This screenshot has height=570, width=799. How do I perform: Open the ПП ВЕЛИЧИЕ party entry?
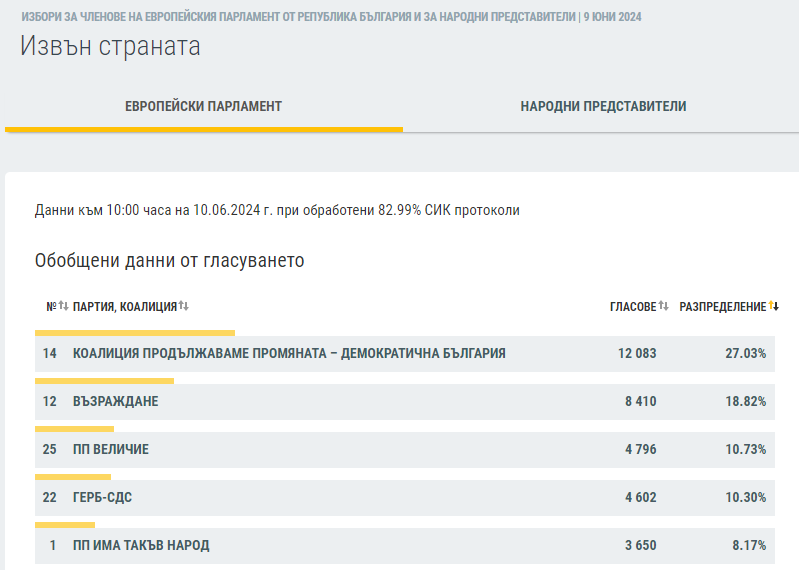pyautogui.click(x=110, y=449)
